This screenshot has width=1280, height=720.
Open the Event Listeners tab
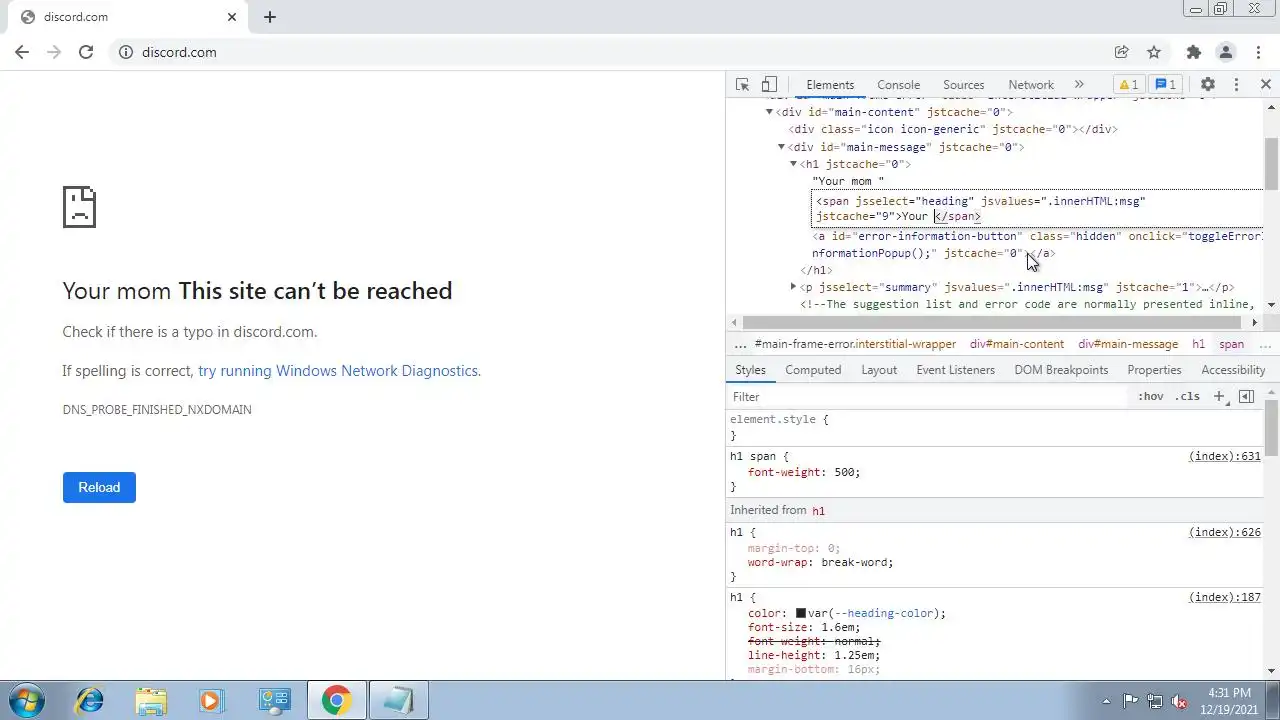[x=956, y=370]
